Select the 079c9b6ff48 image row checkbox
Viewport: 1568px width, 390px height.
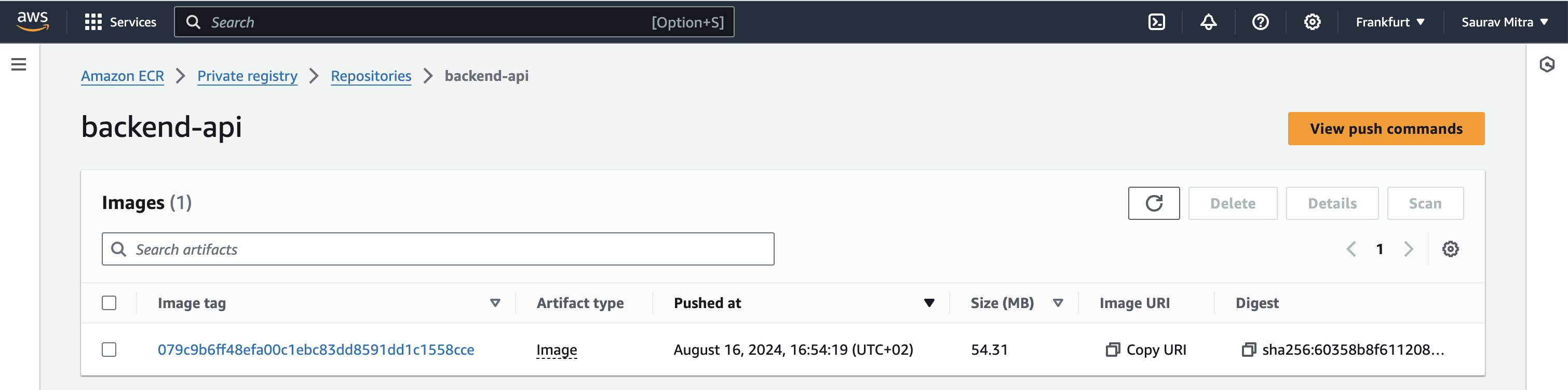point(109,350)
